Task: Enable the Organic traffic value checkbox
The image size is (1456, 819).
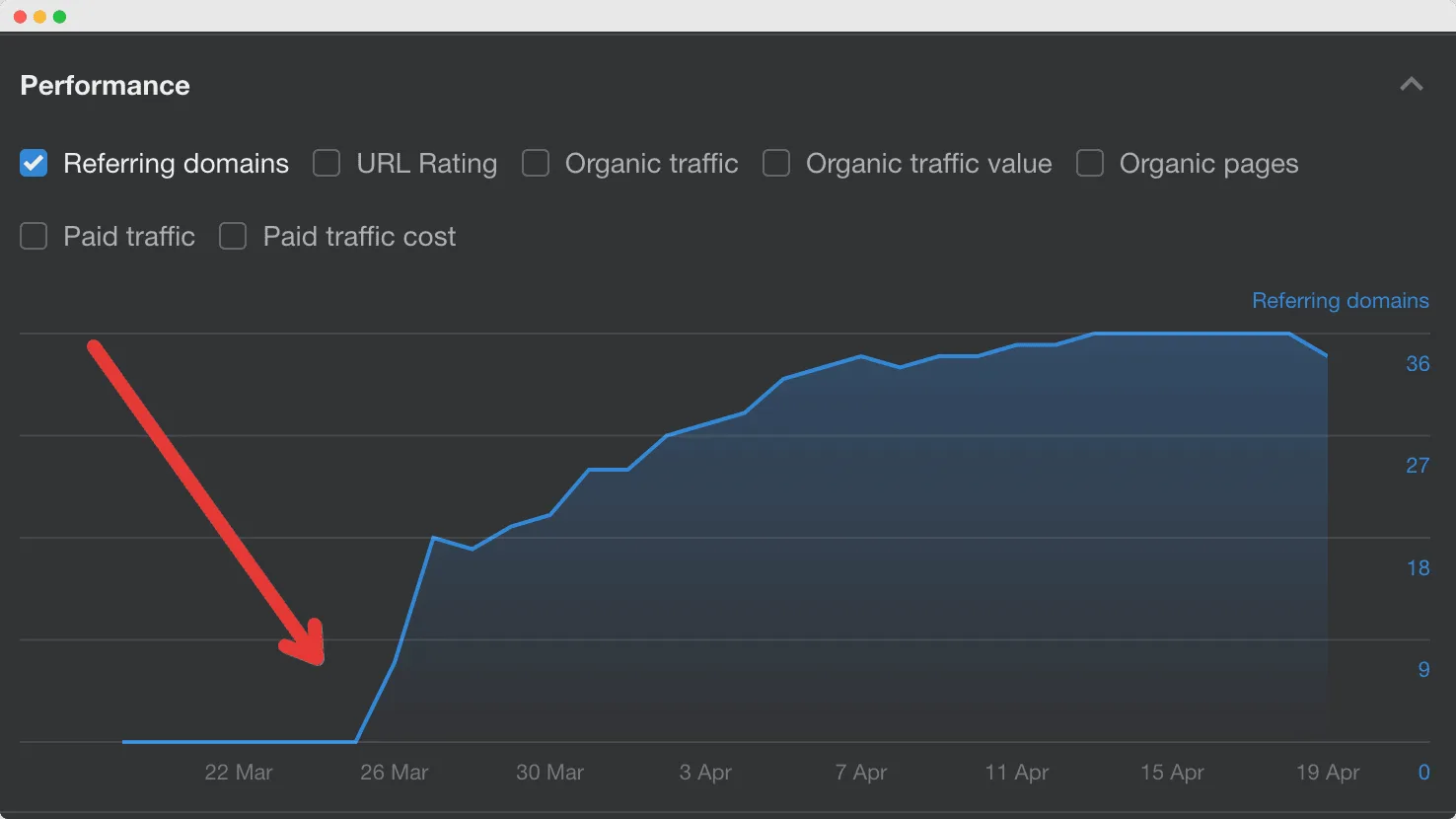Action: pos(776,163)
